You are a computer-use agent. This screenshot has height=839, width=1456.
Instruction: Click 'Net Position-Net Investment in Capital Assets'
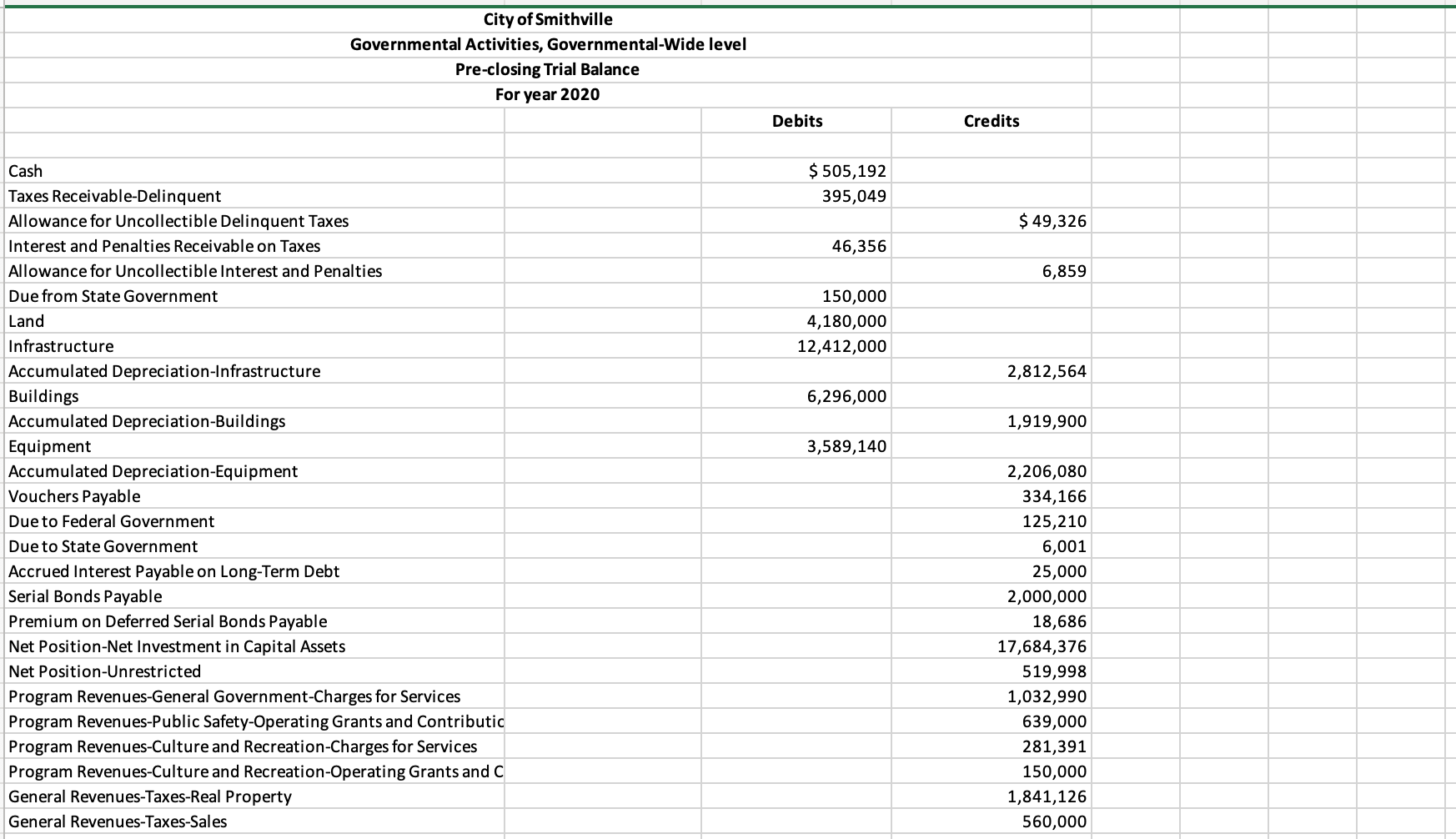tap(177, 646)
